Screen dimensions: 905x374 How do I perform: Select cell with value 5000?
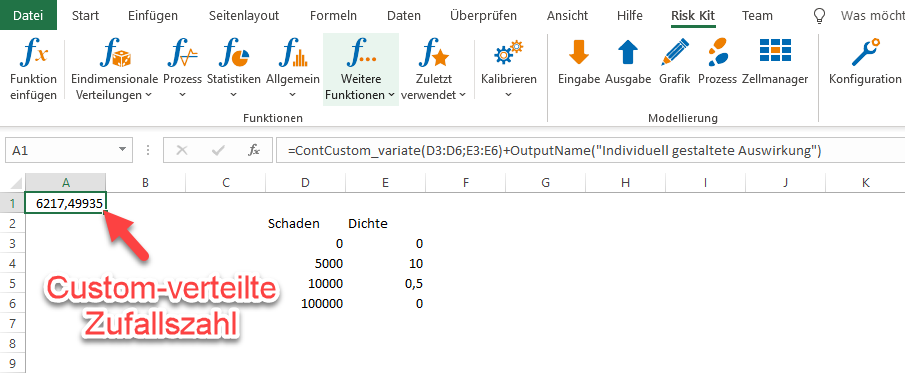pos(305,264)
